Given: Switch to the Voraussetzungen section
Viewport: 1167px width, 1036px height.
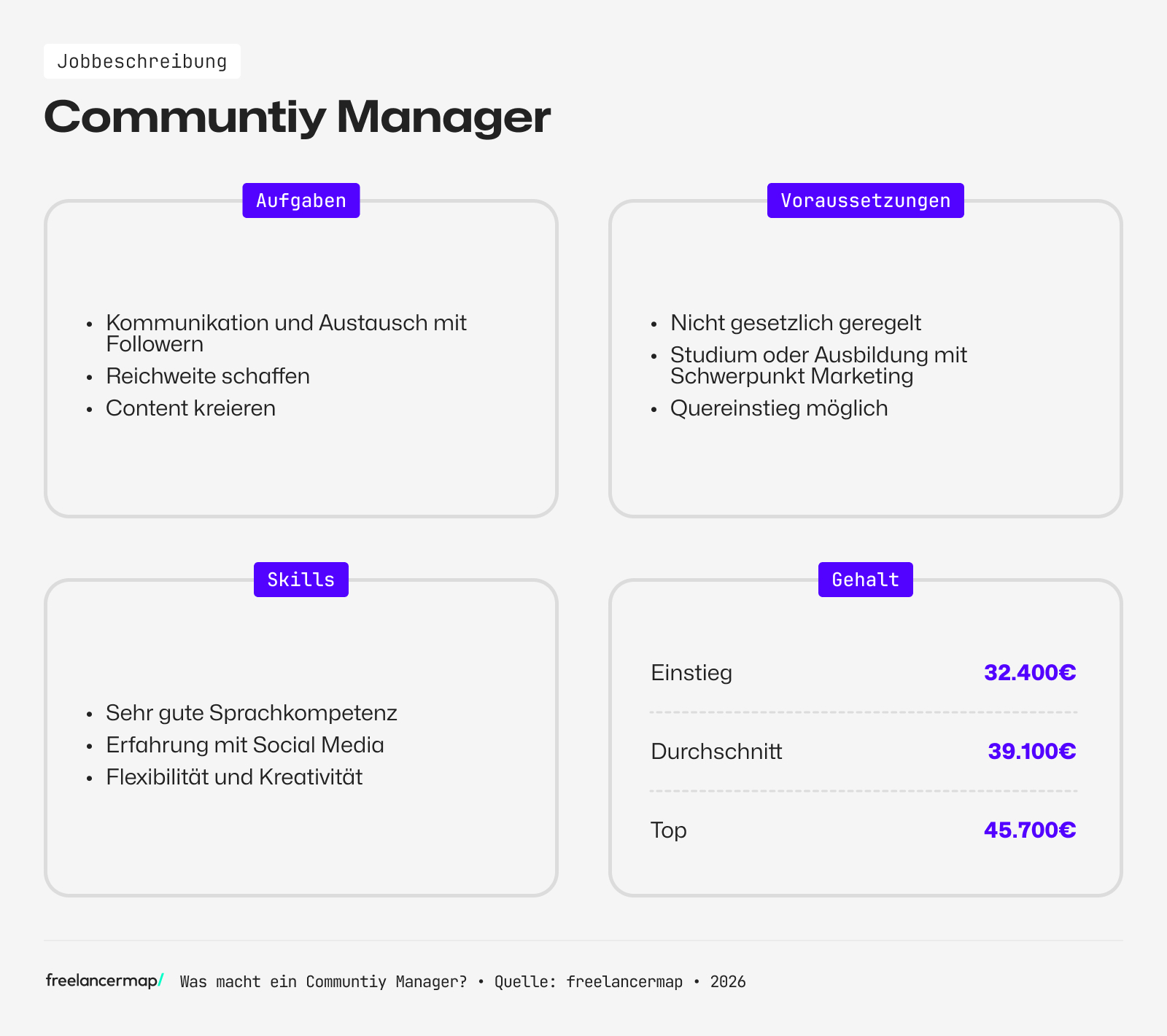Looking at the screenshot, I should click(865, 359).
